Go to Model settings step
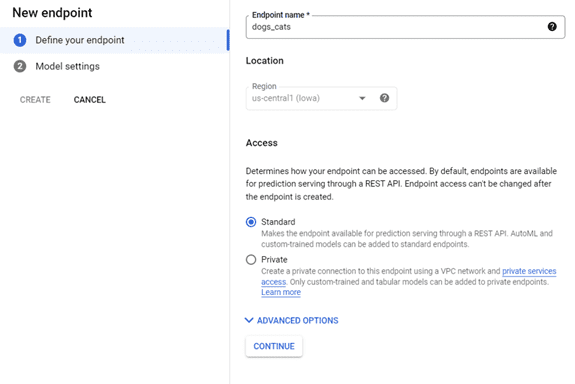Viewport: 575px width, 384px height. pyautogui.click(x=67, y=66)
